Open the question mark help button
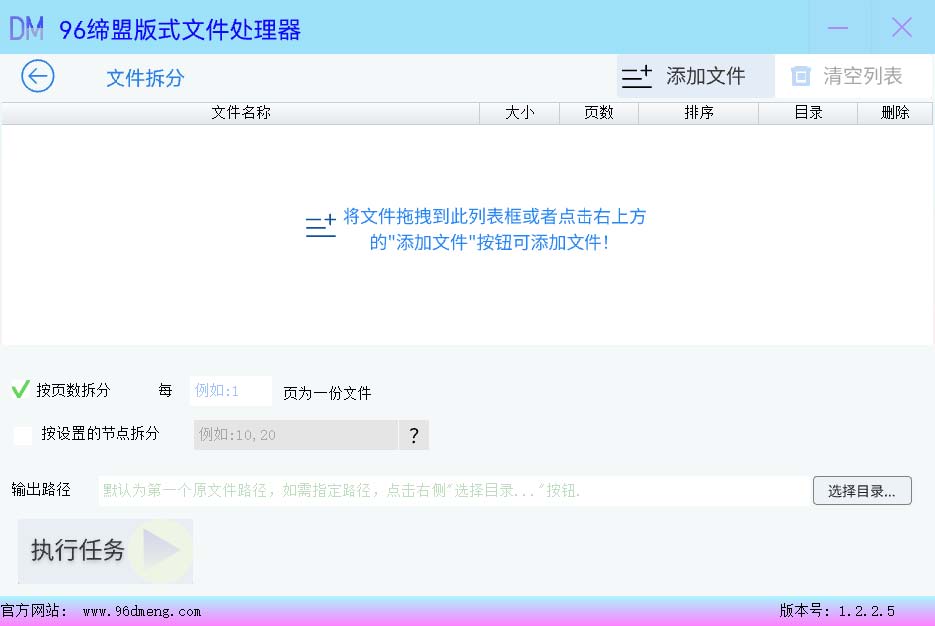The image size is (935, 626). 414,435
